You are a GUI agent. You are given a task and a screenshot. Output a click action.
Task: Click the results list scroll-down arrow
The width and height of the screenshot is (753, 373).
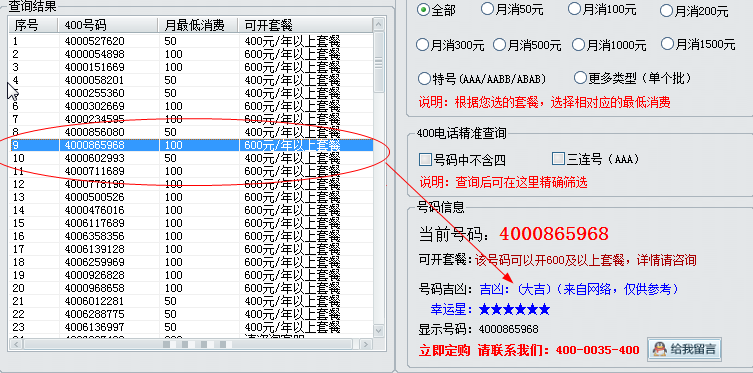tap(378, 331)
